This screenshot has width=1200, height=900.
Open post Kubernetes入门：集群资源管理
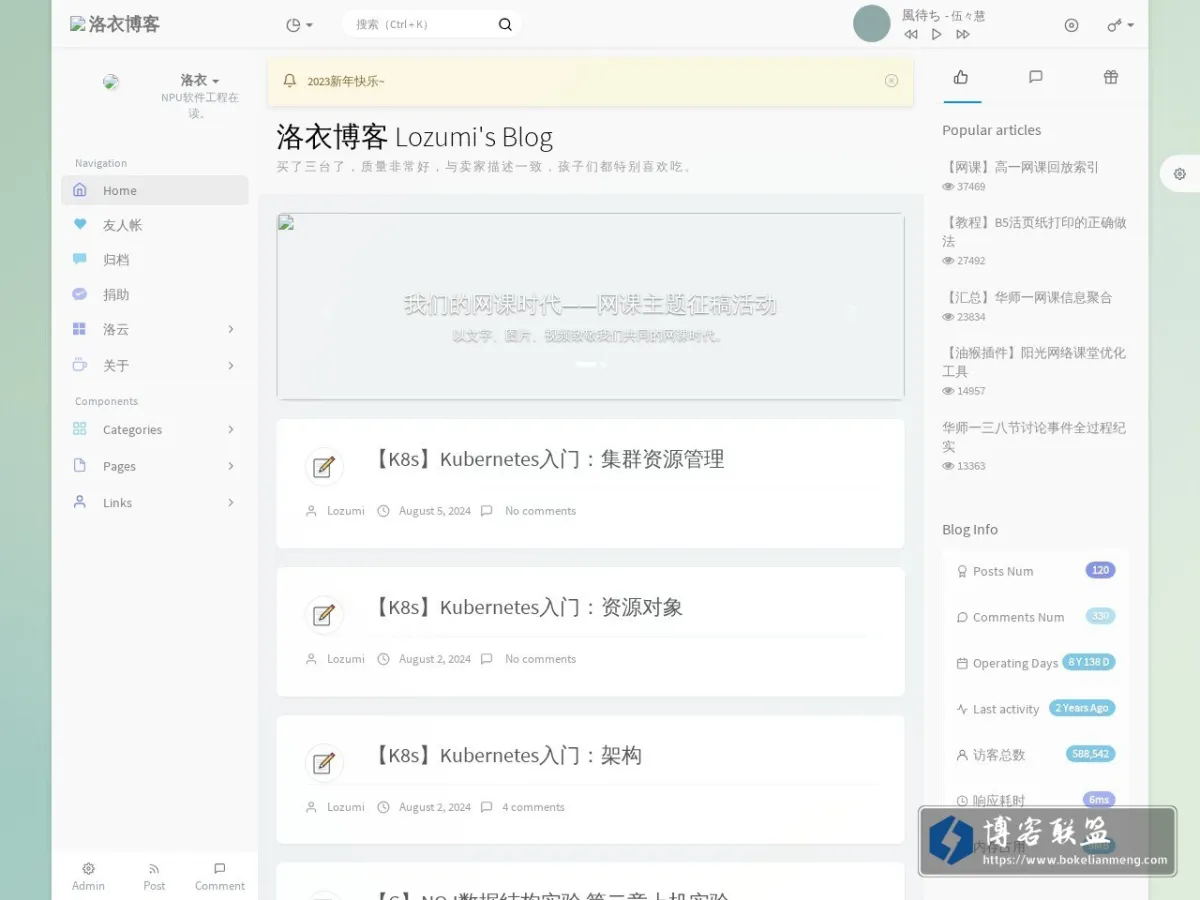point(547,460)
